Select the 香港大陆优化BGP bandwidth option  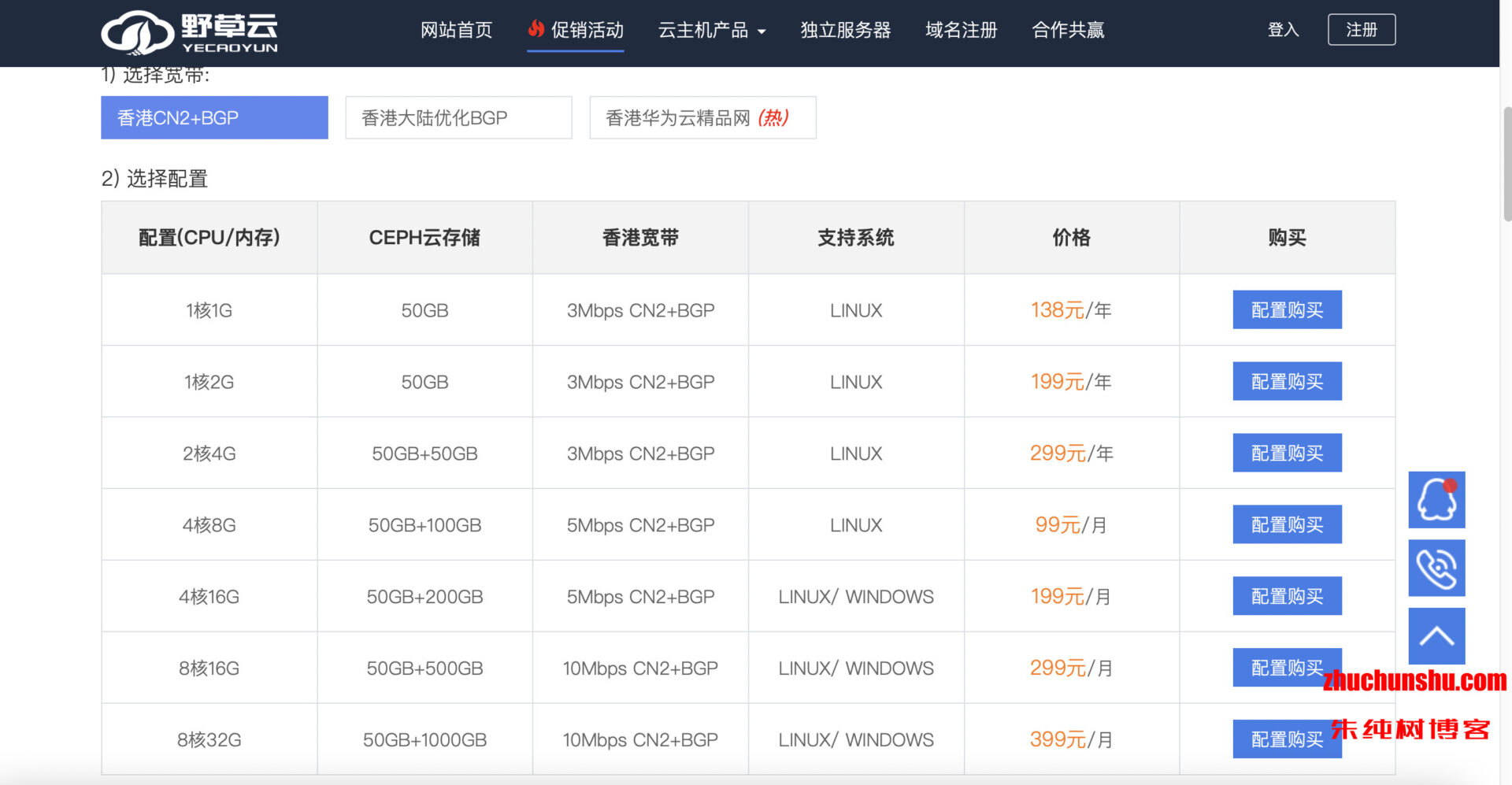tap(458, 118)
